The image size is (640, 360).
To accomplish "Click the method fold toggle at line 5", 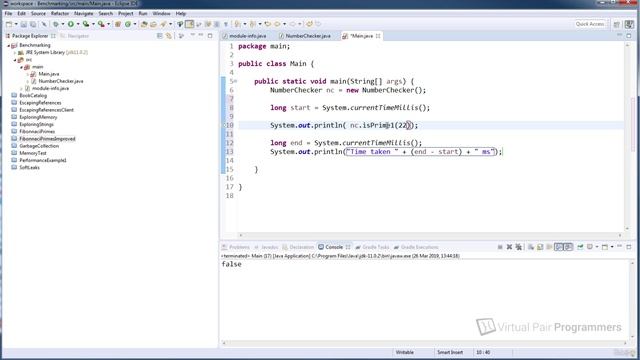I will [236, 81].
